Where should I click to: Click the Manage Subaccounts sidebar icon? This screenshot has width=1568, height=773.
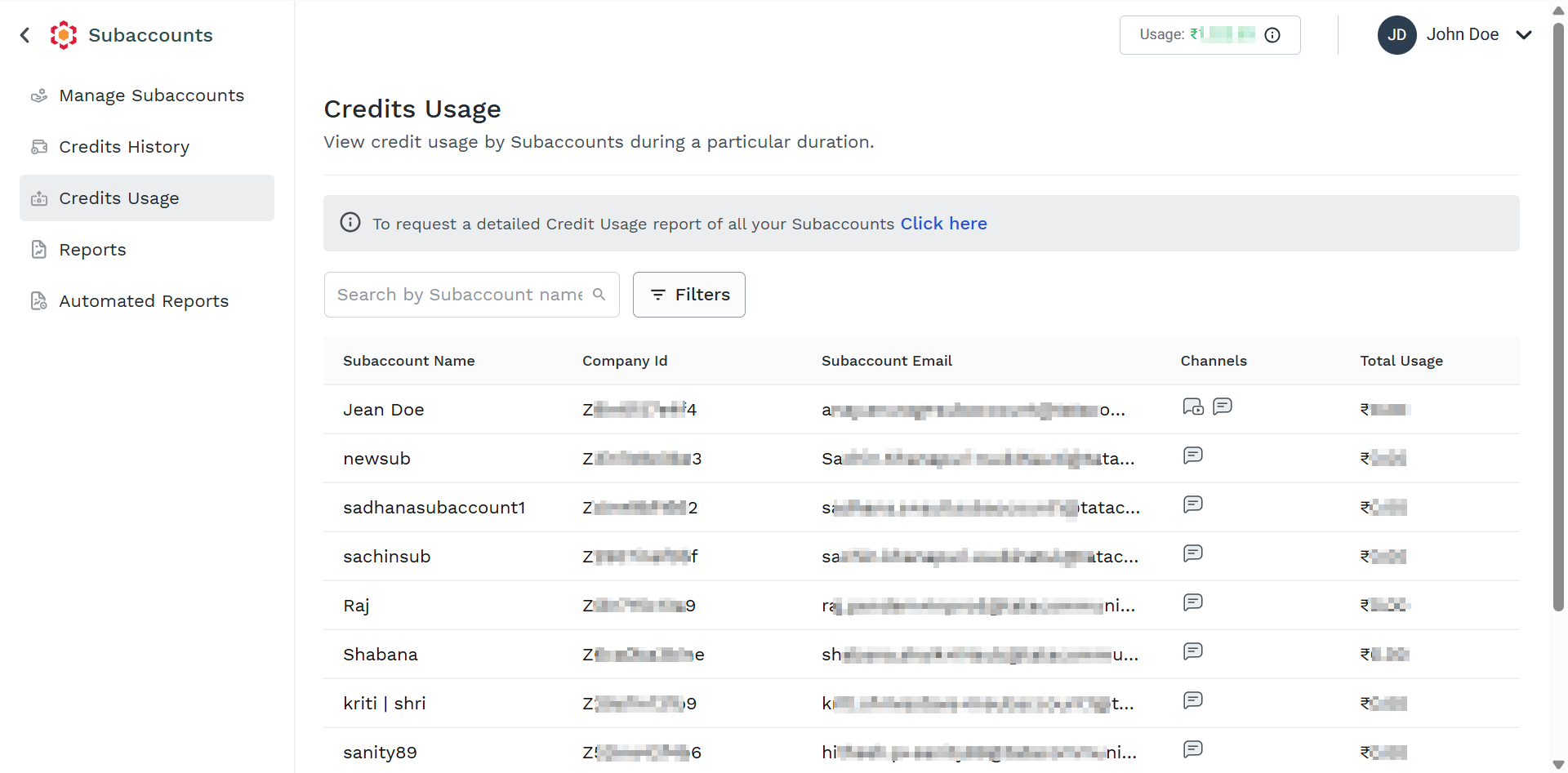point(39,96)
